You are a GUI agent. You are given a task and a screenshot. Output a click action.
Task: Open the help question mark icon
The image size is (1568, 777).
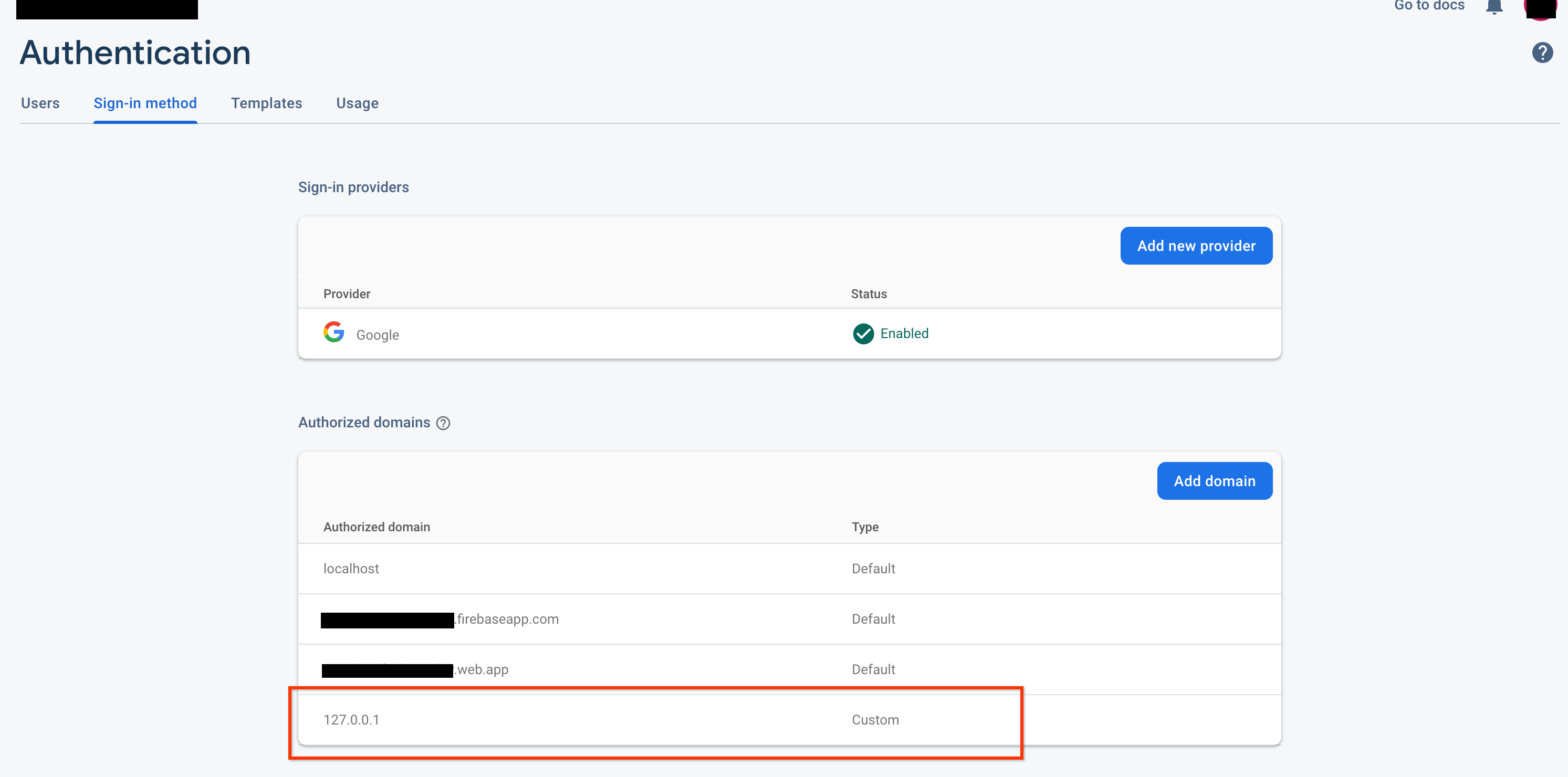[1542, 53]
